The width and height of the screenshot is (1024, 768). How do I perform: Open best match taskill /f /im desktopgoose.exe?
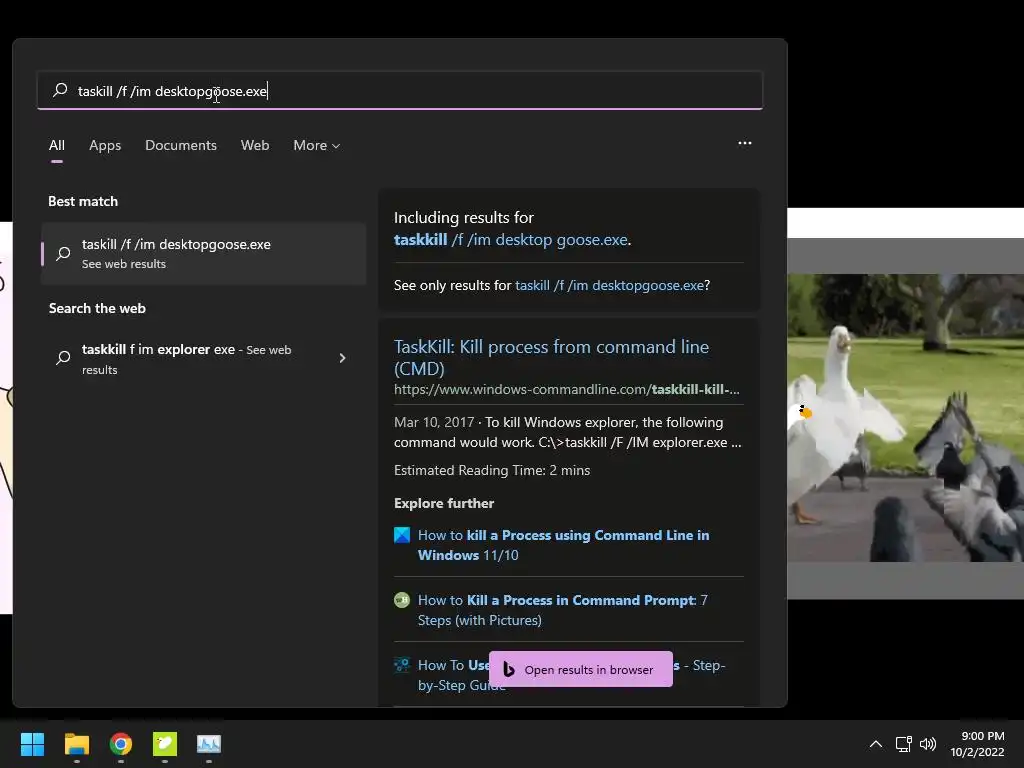tap(204, 253)
